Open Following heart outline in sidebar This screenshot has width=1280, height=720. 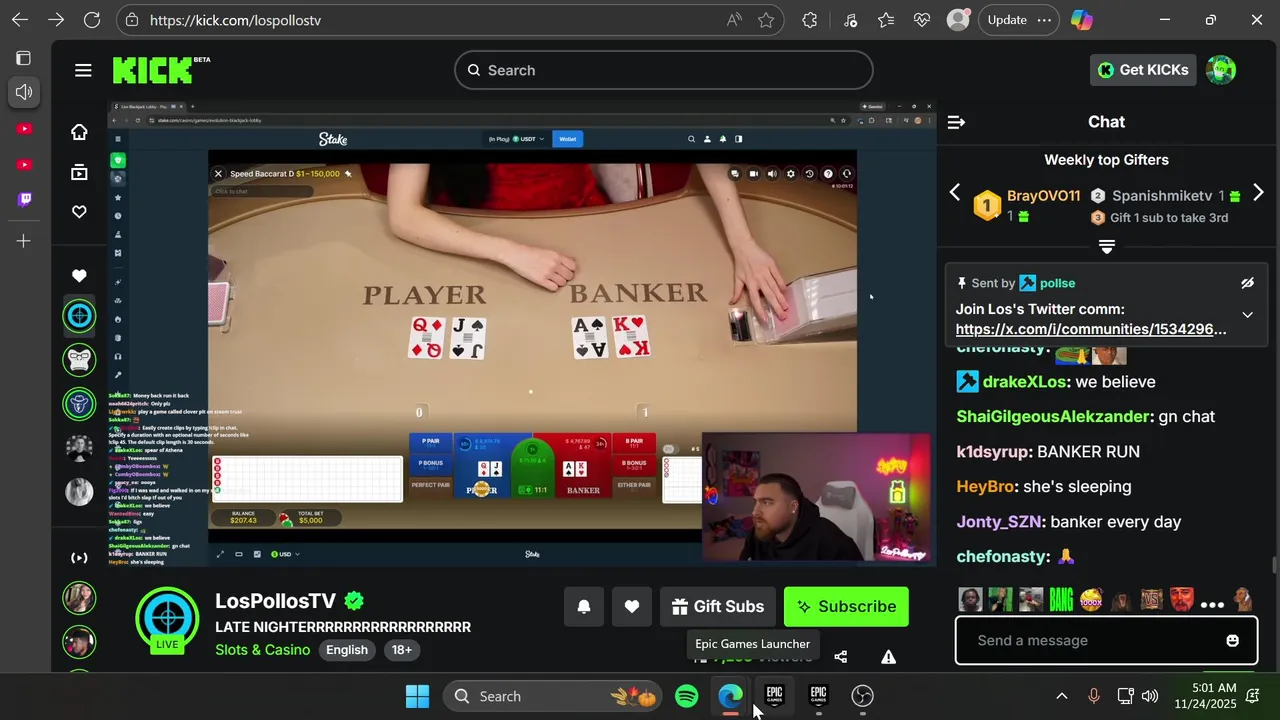point(79,212)
